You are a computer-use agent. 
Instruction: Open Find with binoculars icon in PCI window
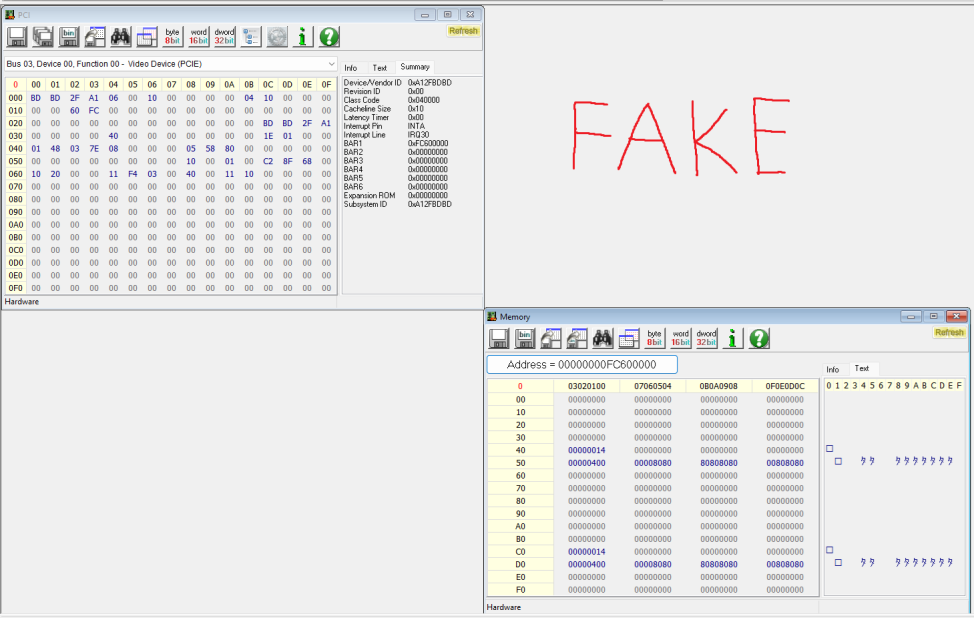[121, 37]
